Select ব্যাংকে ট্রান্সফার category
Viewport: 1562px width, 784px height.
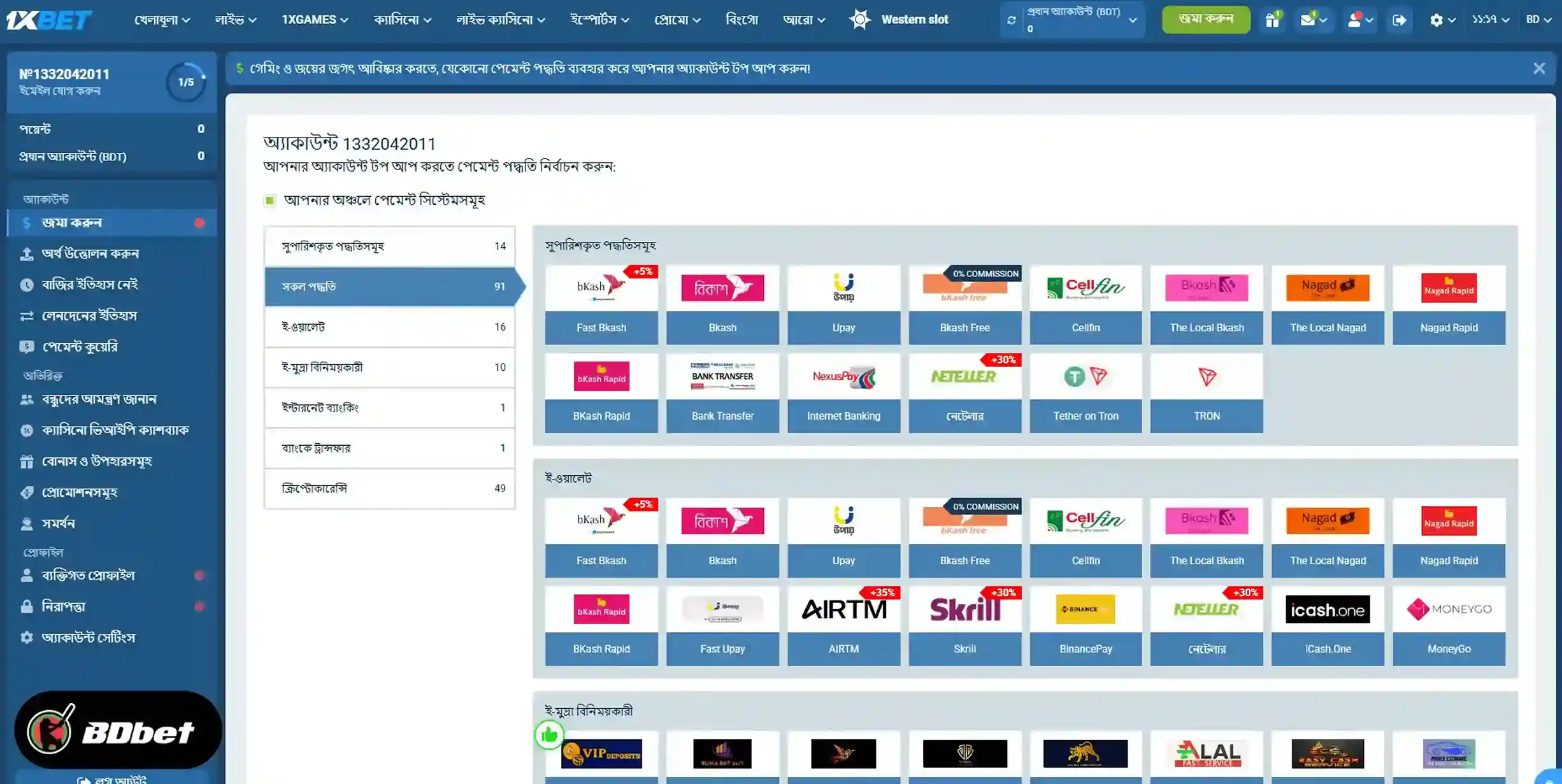point(389,448)
